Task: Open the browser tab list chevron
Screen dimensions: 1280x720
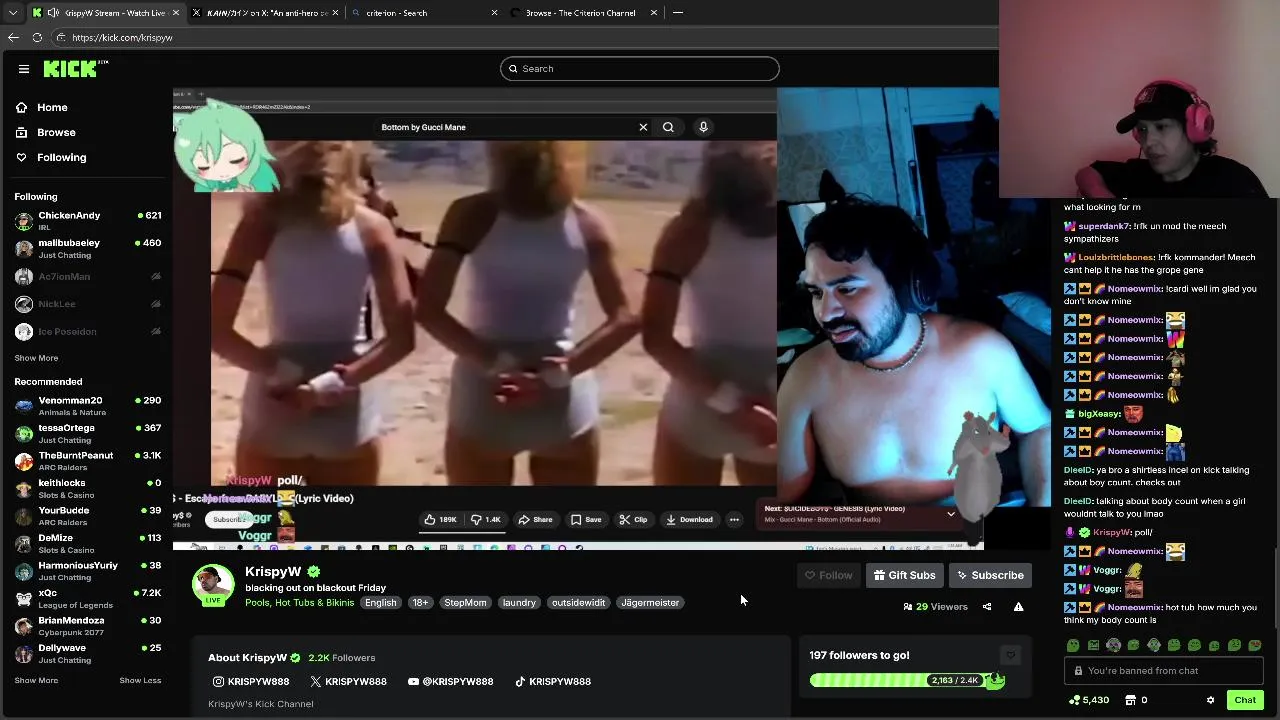Action: 13,13
